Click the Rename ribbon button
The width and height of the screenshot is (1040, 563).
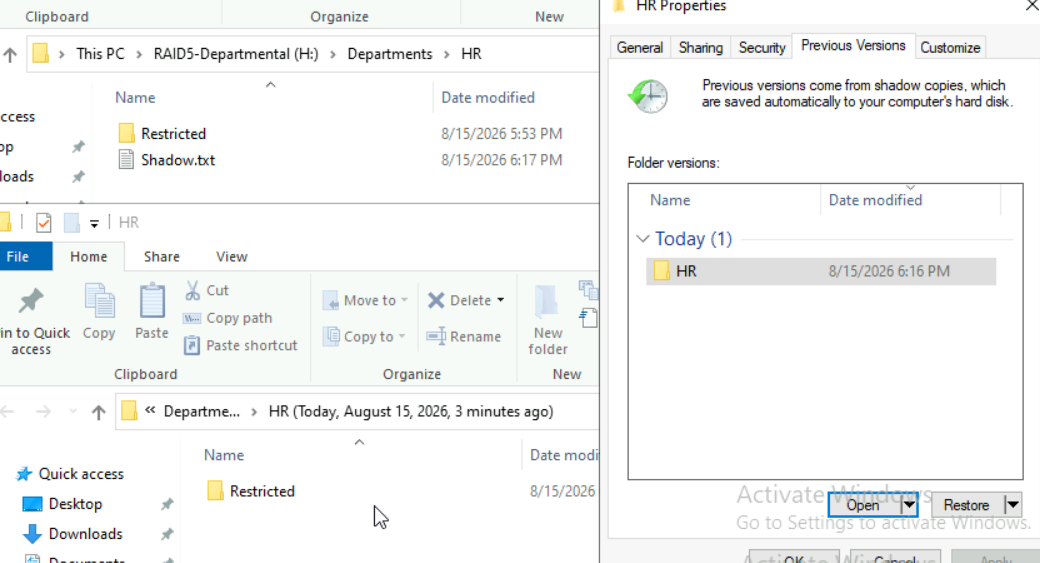pos(464,336)
